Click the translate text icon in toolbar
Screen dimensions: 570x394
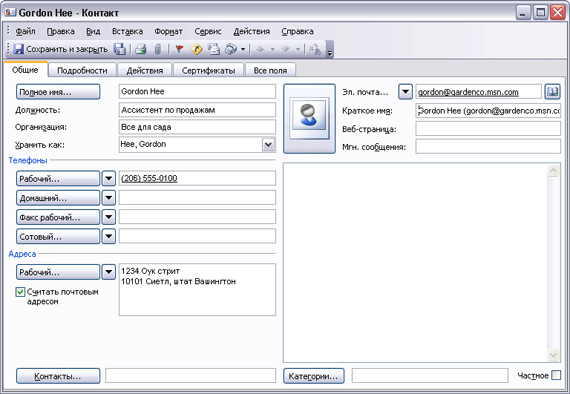pos(315,49)
